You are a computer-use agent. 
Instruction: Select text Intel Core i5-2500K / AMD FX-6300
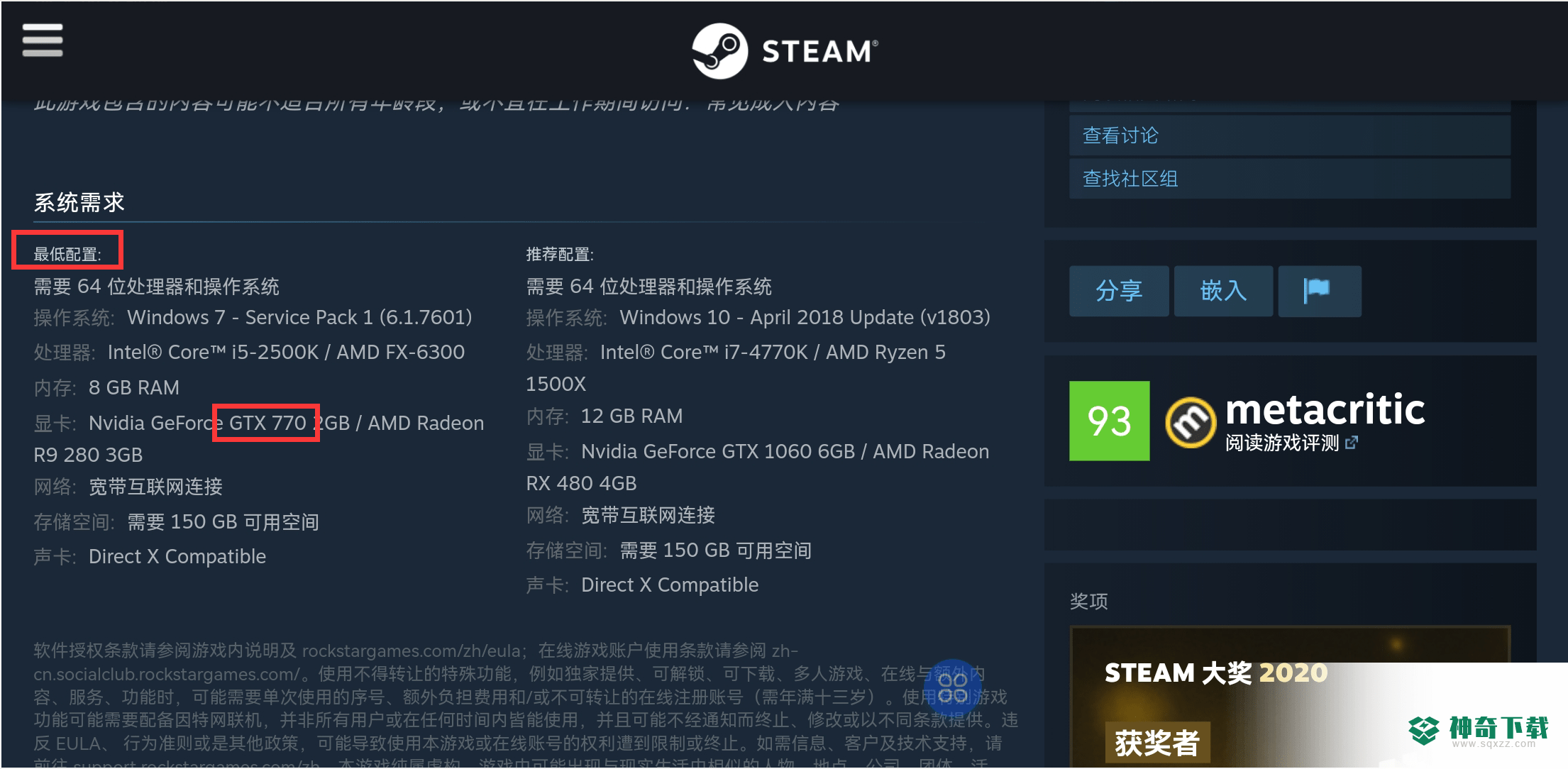point(286,352)
